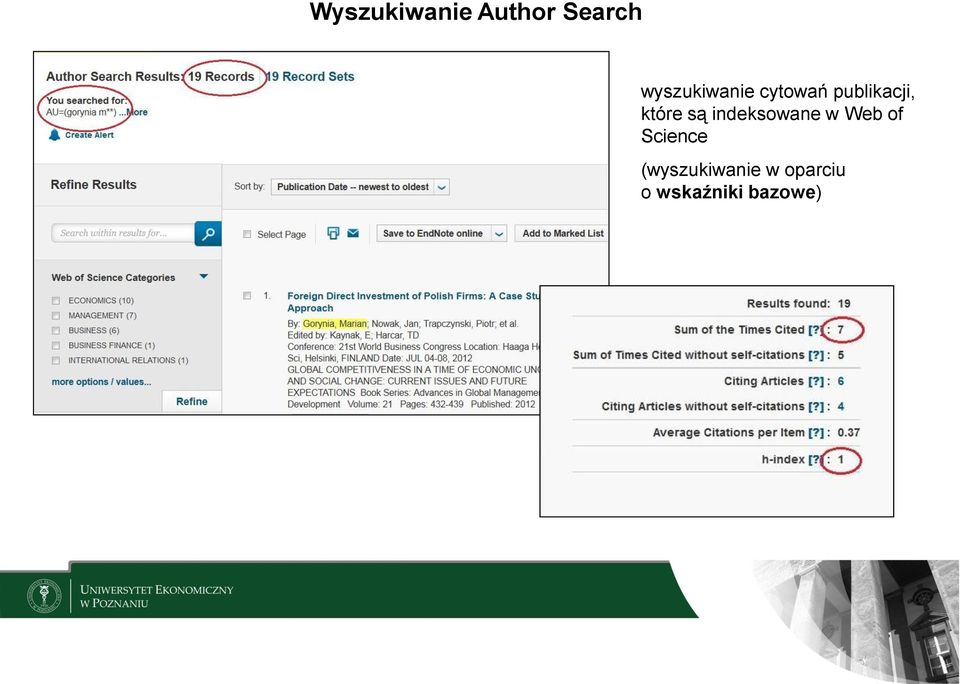Click the ...More link under search query
Screen dimensions: 960x684
[x=133, y=112]
